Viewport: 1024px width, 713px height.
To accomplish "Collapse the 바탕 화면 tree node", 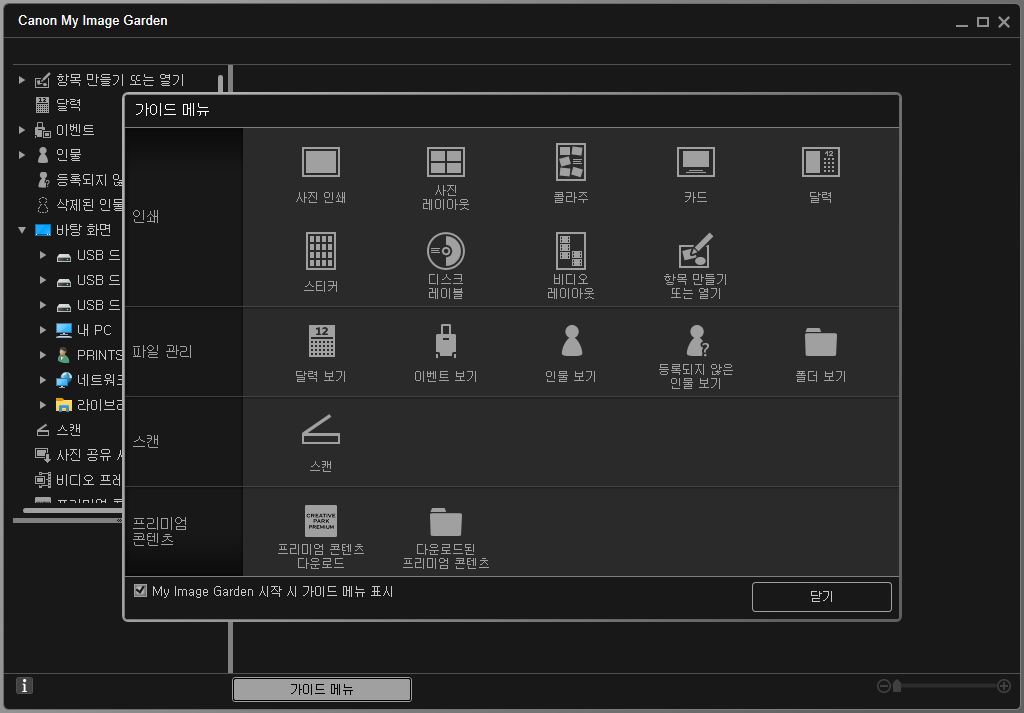I will (x=22, y=230).
